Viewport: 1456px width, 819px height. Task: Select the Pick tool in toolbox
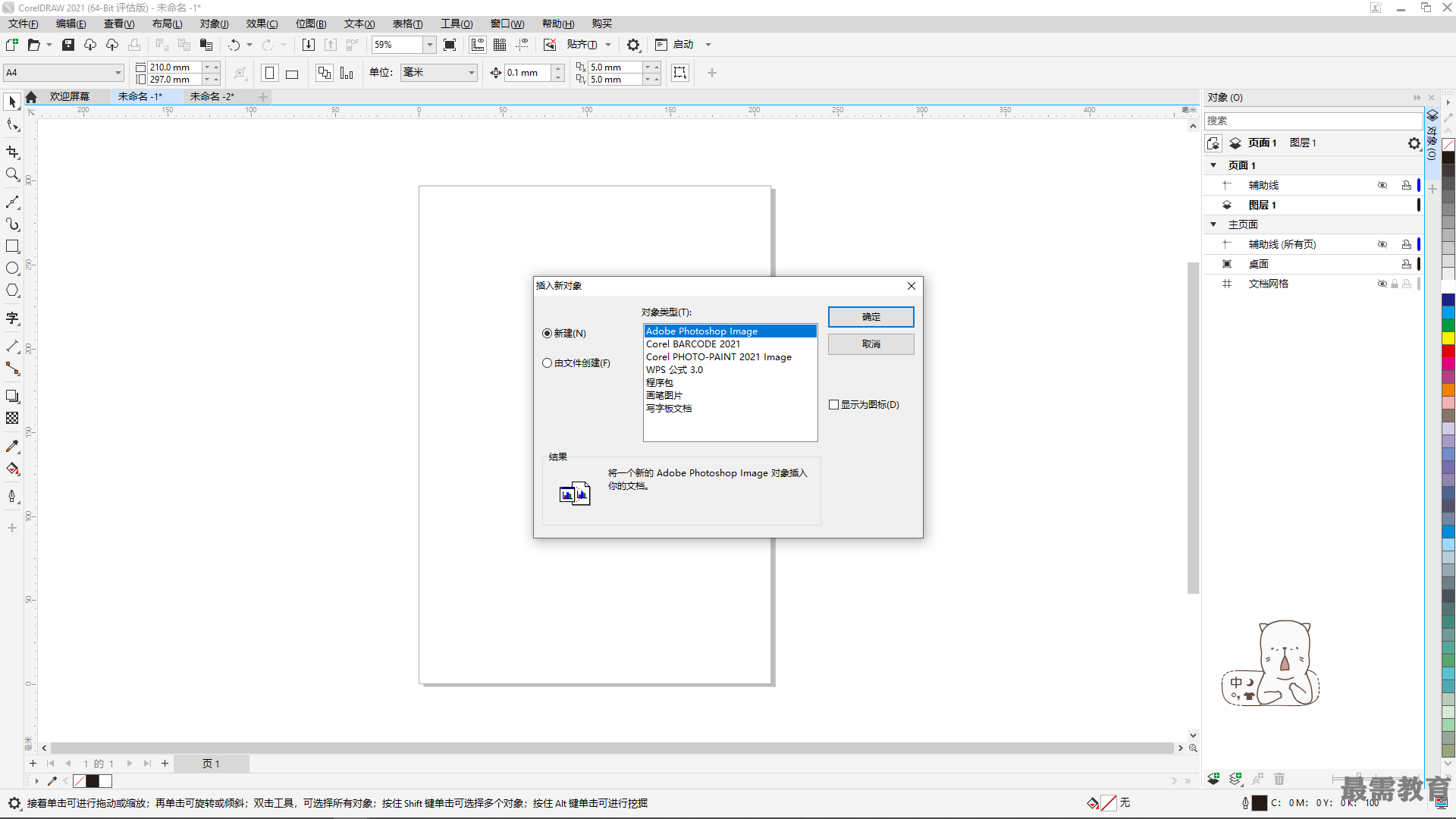tap(12, 102)
